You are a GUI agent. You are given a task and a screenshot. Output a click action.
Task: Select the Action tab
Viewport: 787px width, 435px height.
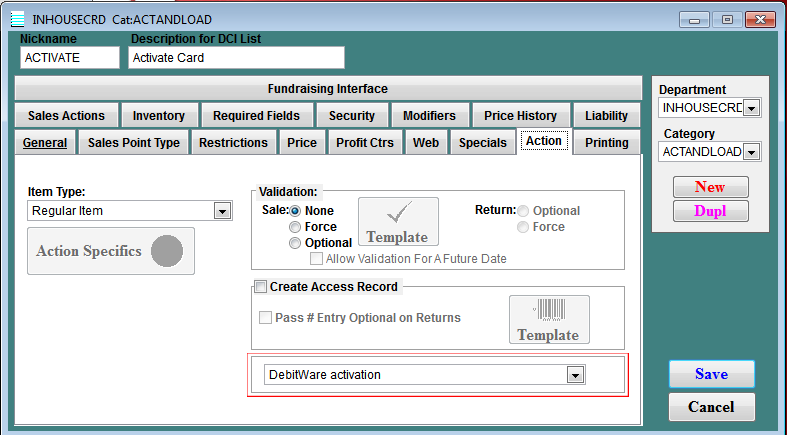click(x=544, y=141)
